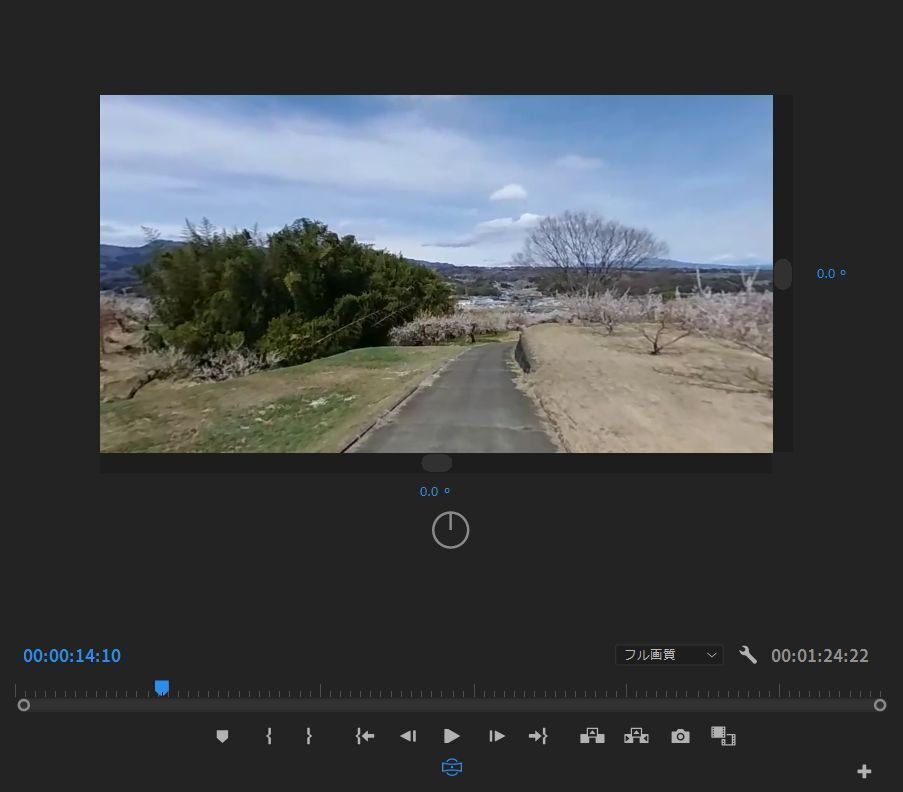Click the Extract button
903x792 pixels.
(x=636, y=736)
